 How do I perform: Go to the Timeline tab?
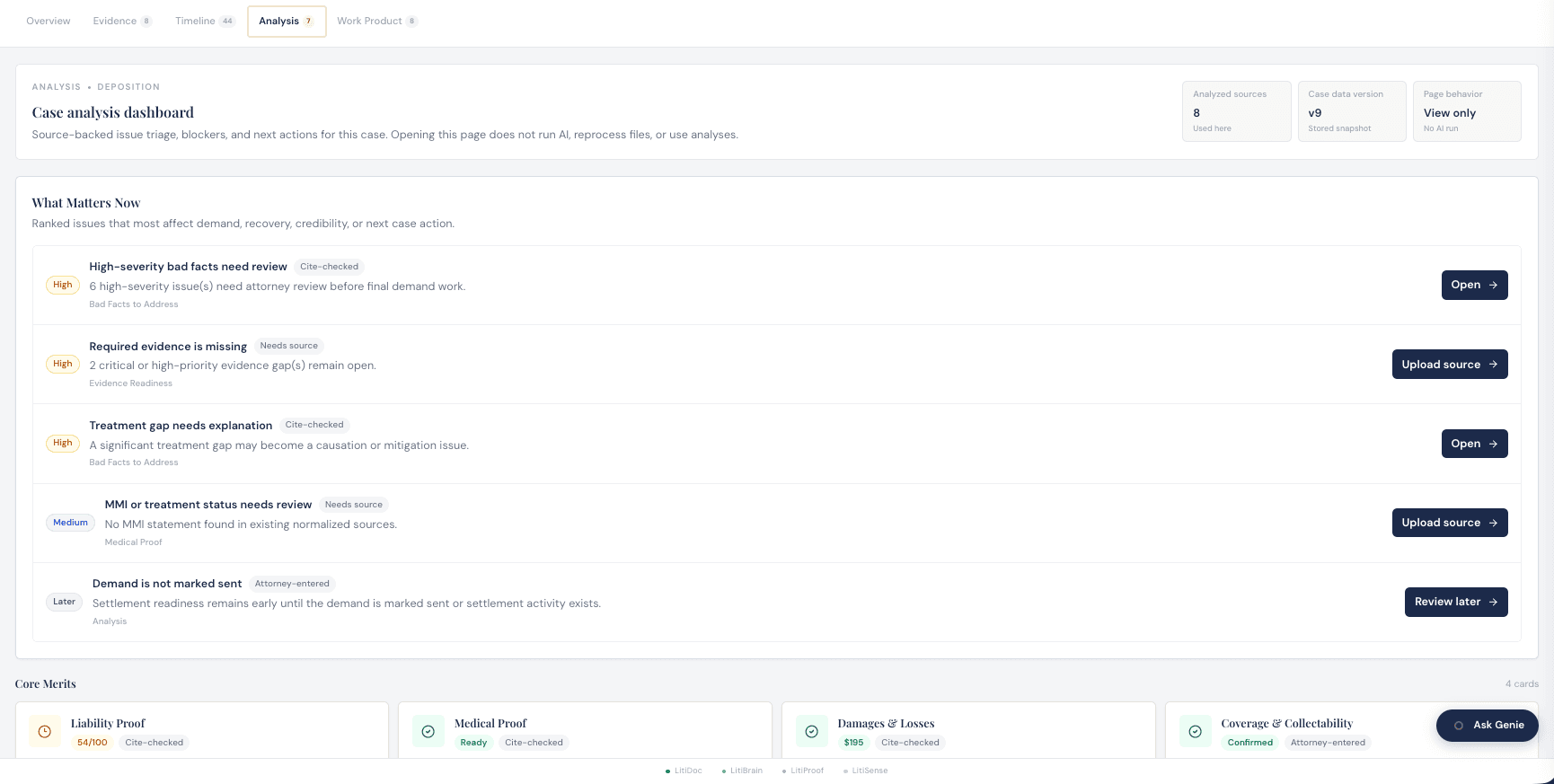(x=205, y=21)
